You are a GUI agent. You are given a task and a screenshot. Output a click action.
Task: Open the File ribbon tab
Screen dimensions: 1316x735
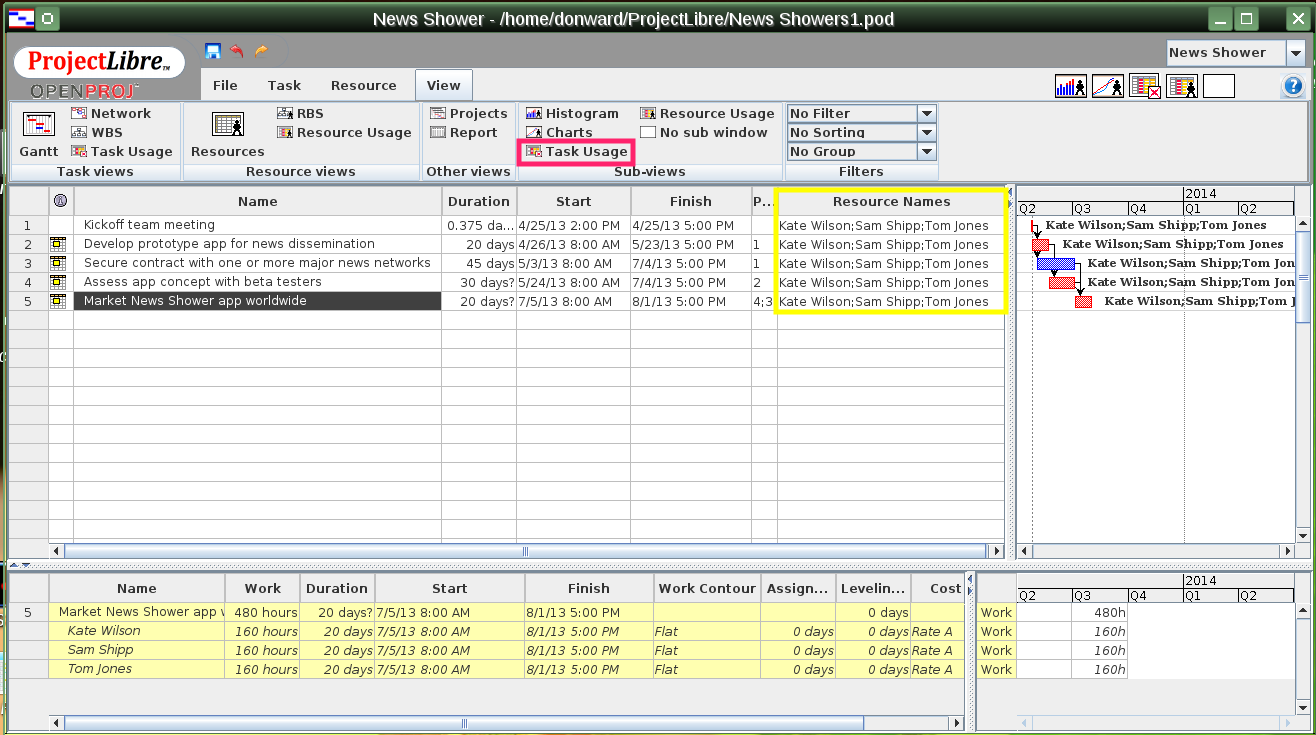pos(225,86)
